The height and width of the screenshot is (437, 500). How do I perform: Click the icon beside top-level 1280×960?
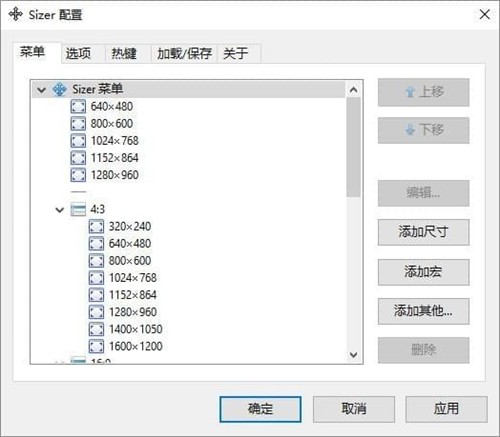click(x=78, y=175)
